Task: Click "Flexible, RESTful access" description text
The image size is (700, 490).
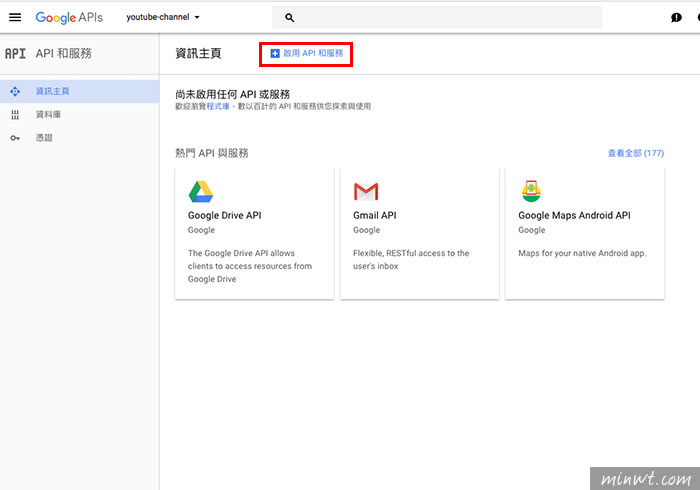Action: (x=411, y=259)
